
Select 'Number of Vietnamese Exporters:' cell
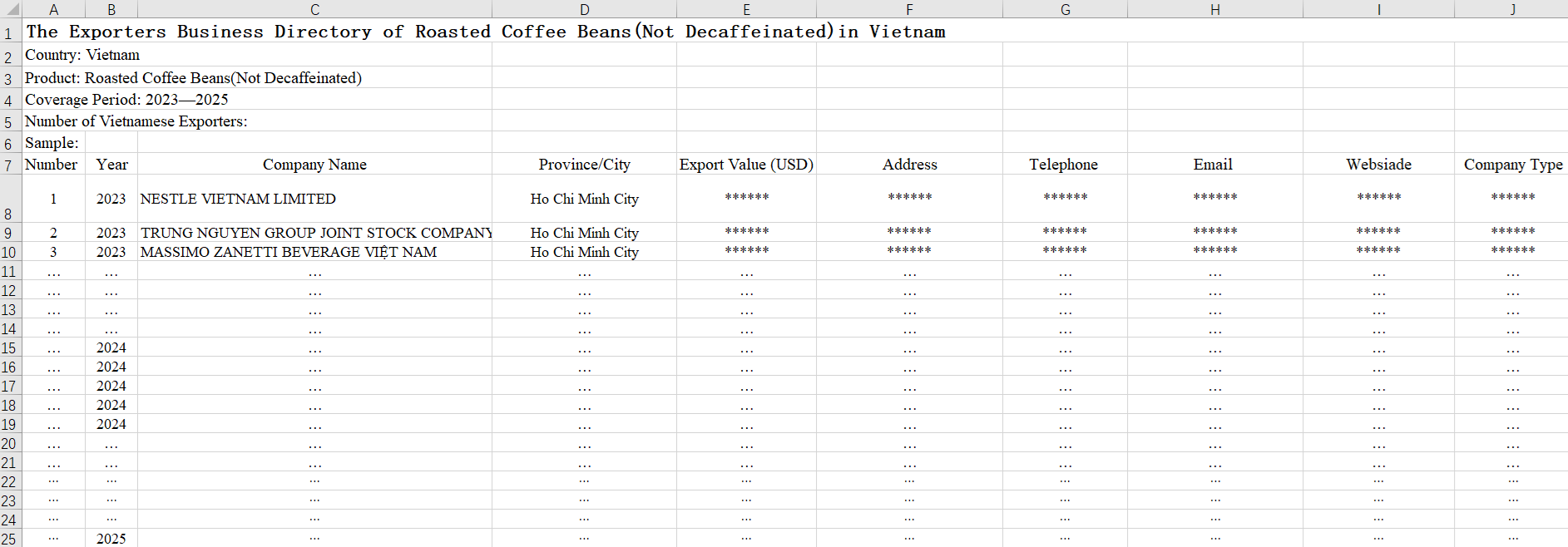(136, 121)
